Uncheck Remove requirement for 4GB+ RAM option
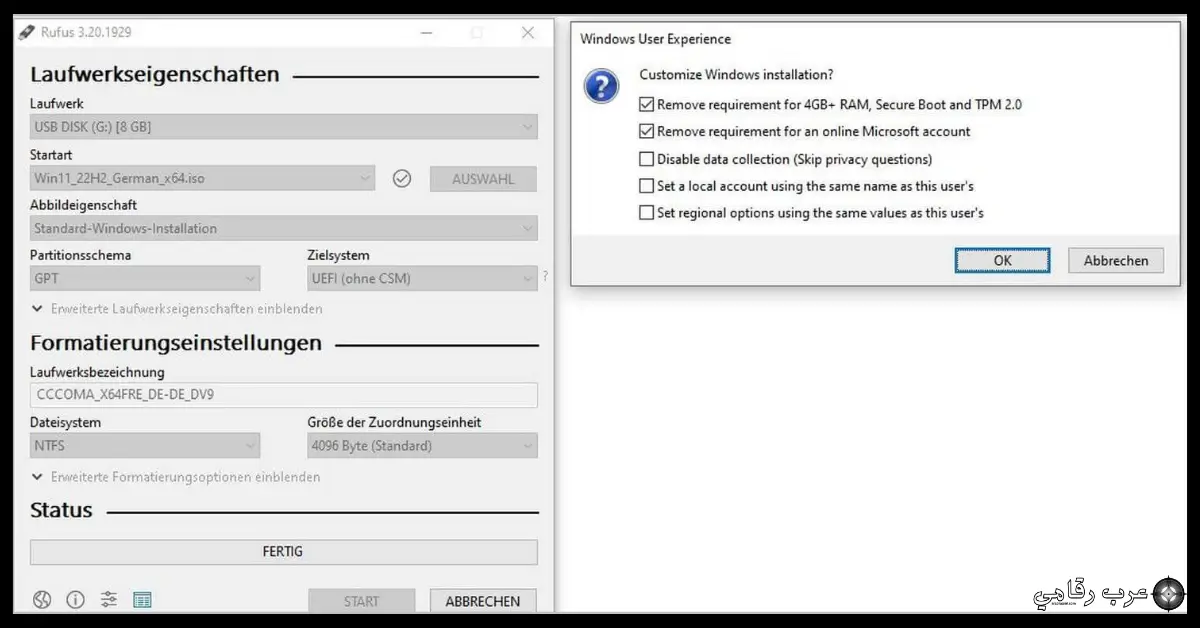 (x=647, y=105)
